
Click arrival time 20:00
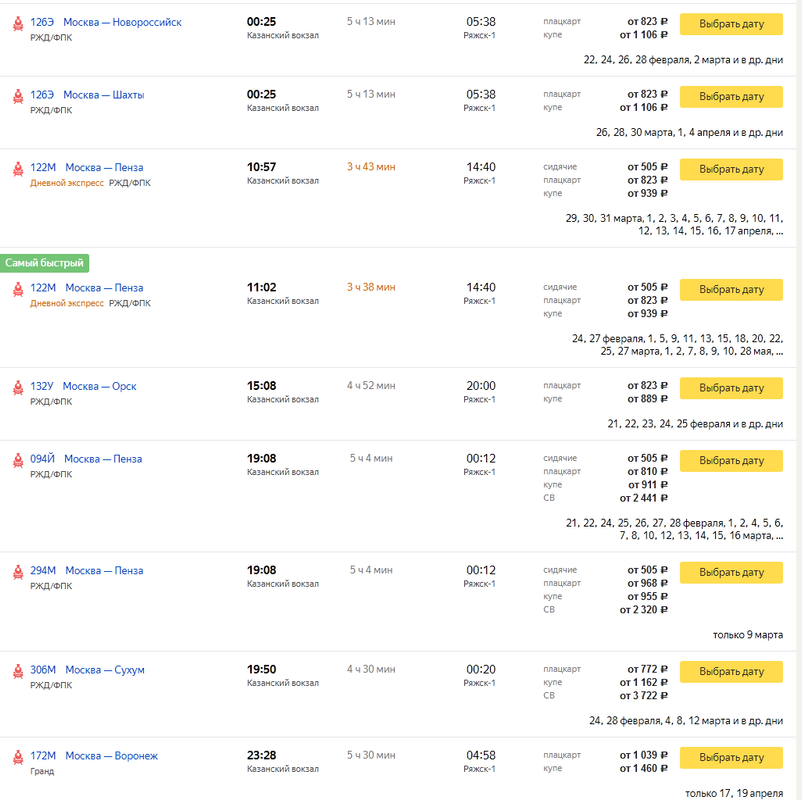pos(481,386)
